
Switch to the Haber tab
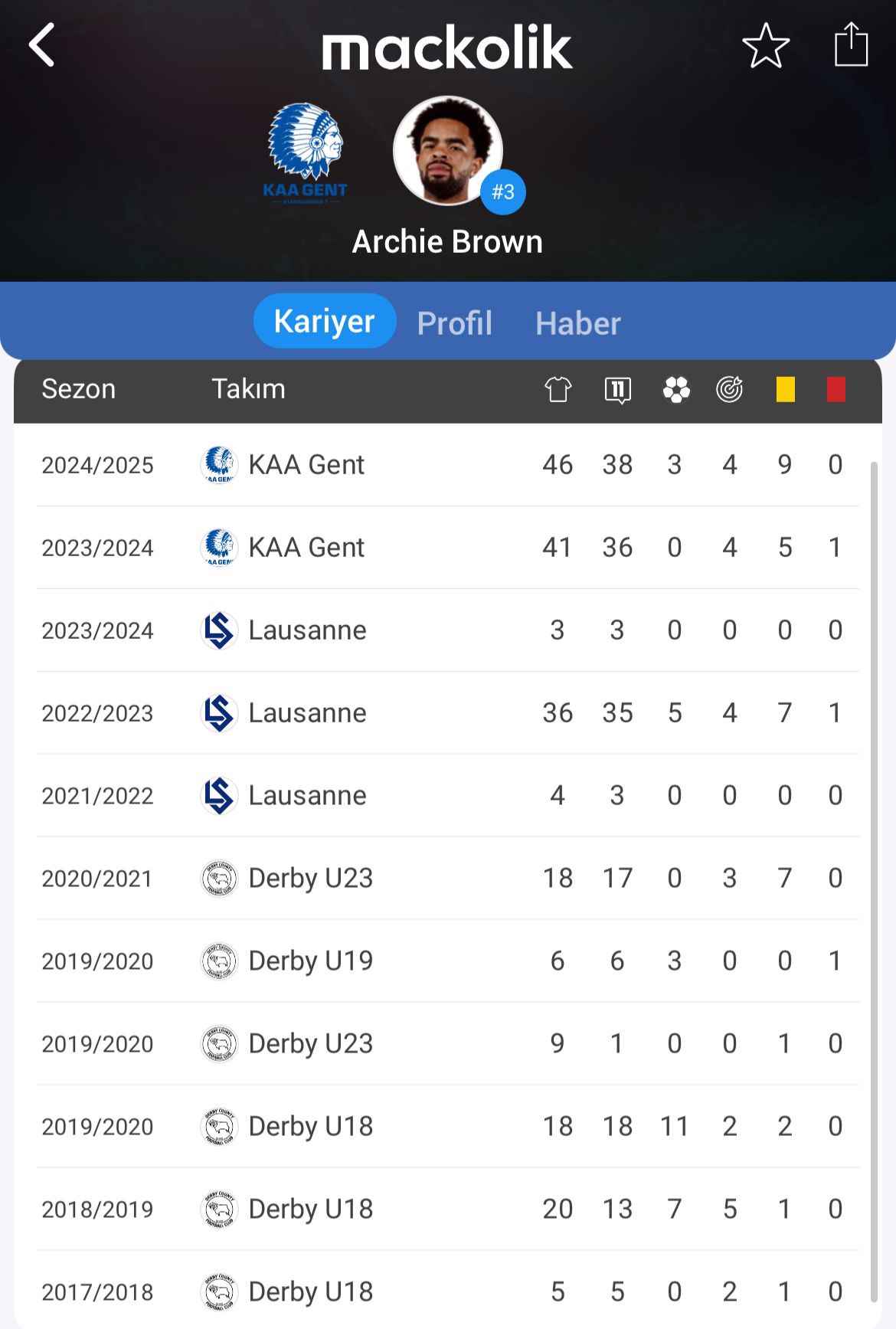pos(578,323)
